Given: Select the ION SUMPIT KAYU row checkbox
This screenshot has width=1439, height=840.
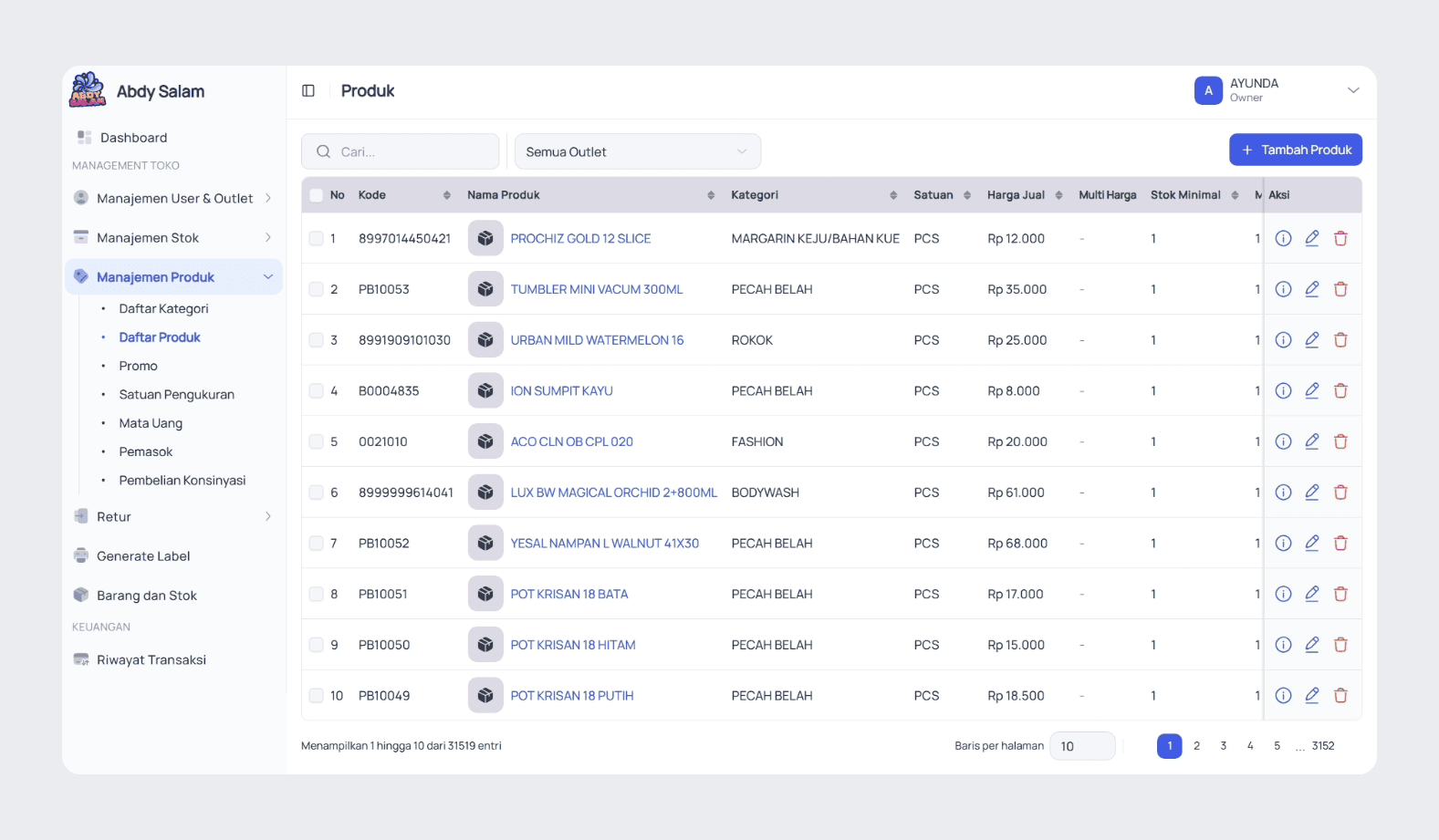Looking at the screenshot, I should [317, 391].
